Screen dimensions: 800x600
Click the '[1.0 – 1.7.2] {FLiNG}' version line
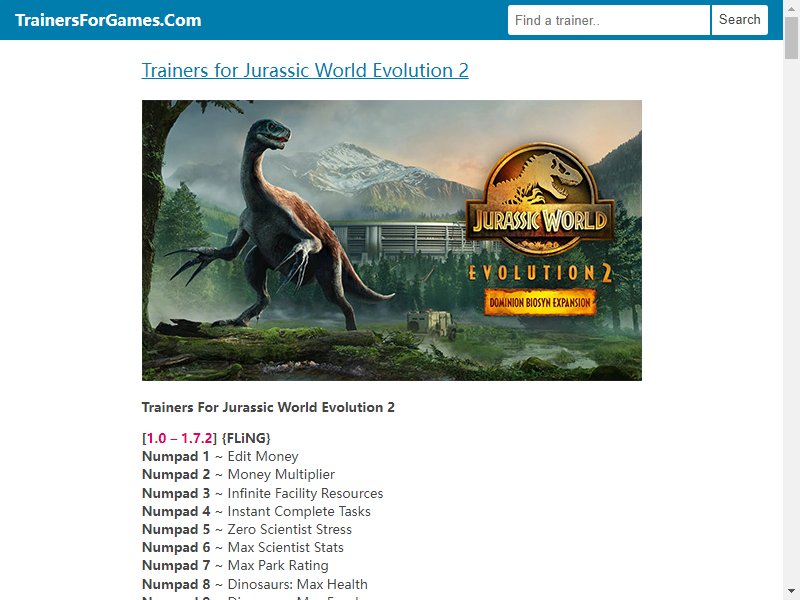[x=206, y=438]
